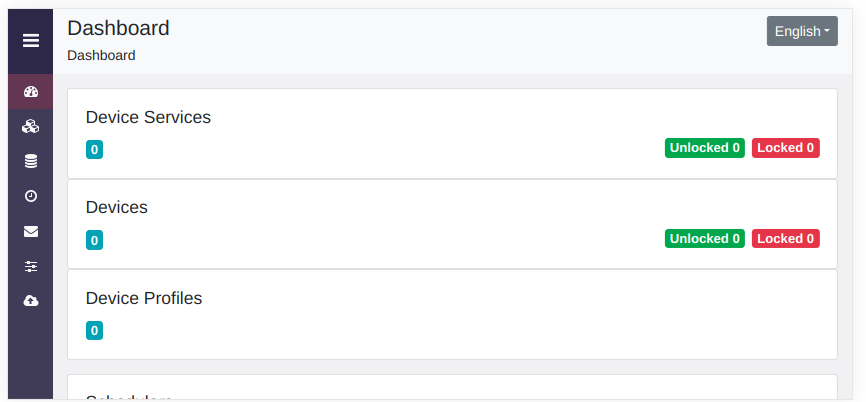Open the sliders settings icon in sidebar
This screenshot has height=402, width=866.
31,267
